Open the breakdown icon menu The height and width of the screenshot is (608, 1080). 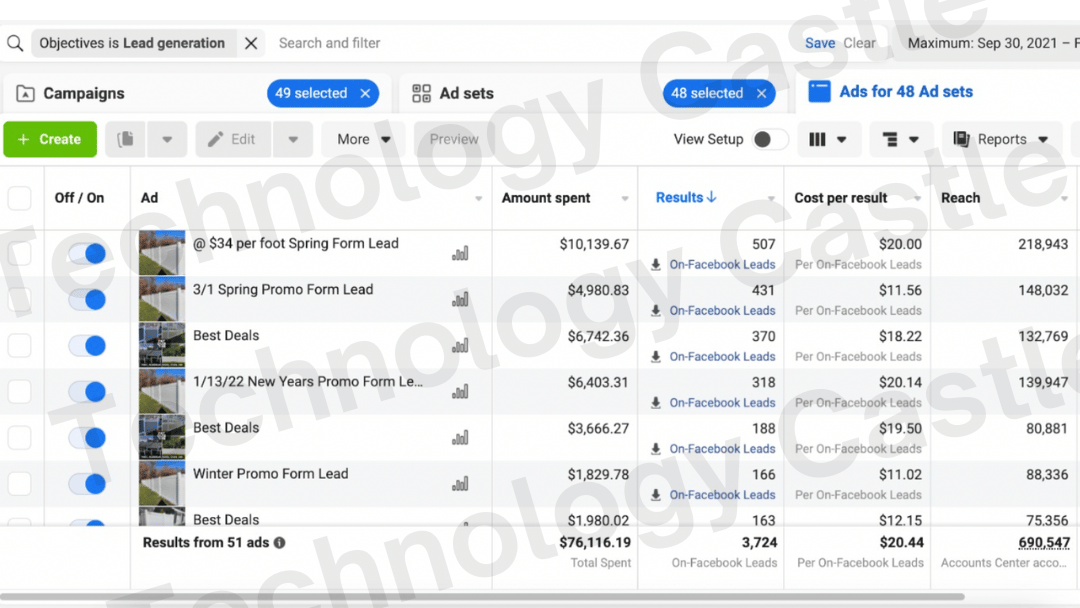[901, 140]
